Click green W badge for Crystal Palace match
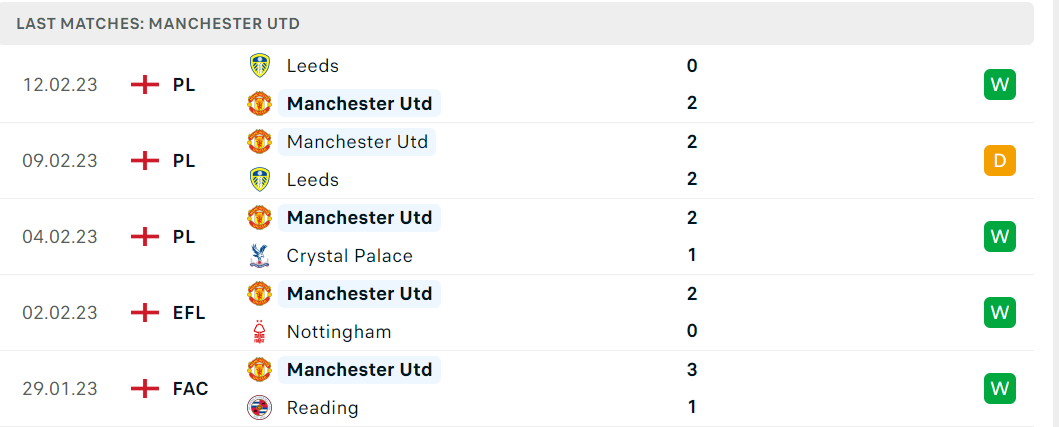 point(1000,236)
